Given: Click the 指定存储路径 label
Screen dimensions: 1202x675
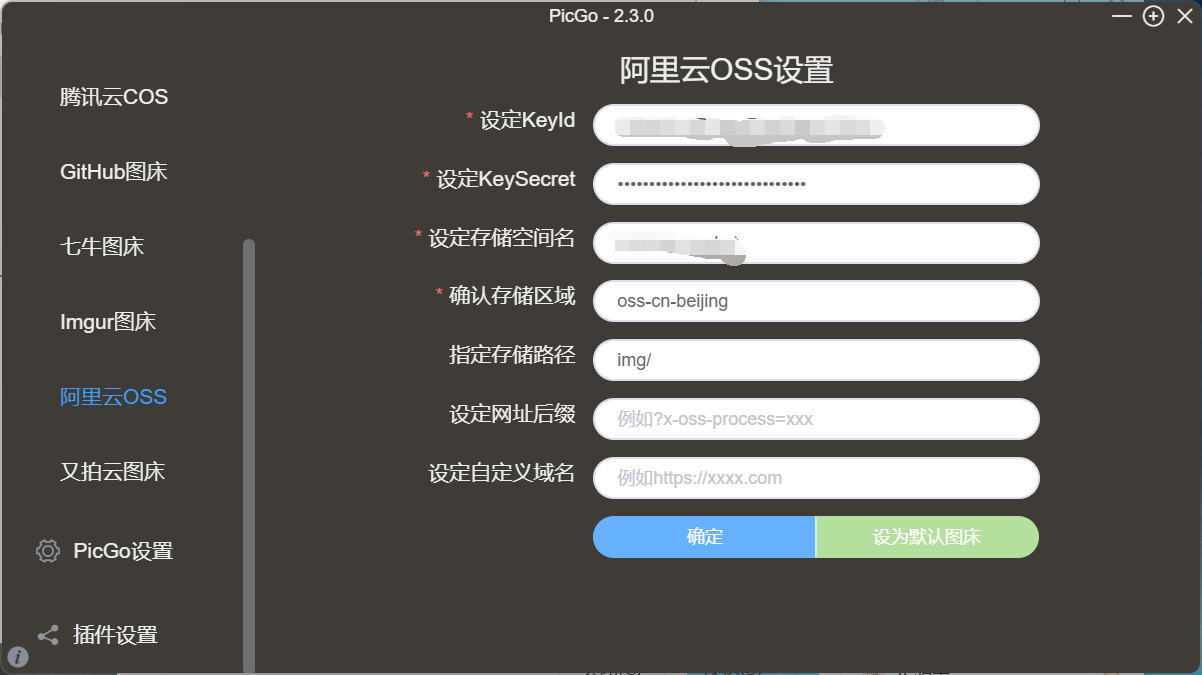Looking at the screenshot, I should point(512,355).
